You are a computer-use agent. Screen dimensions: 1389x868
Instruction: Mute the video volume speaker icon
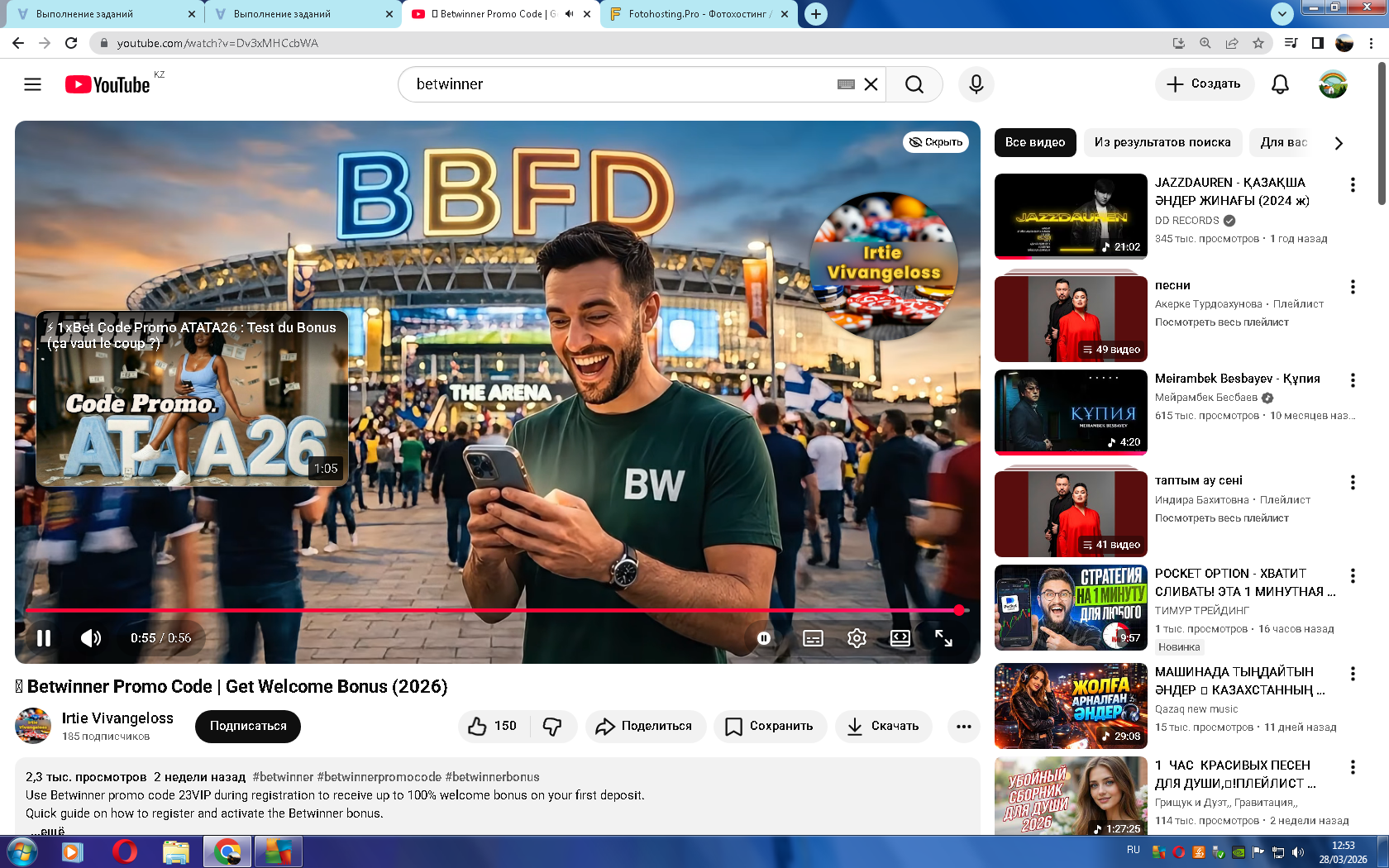click(x=91, y=638)
